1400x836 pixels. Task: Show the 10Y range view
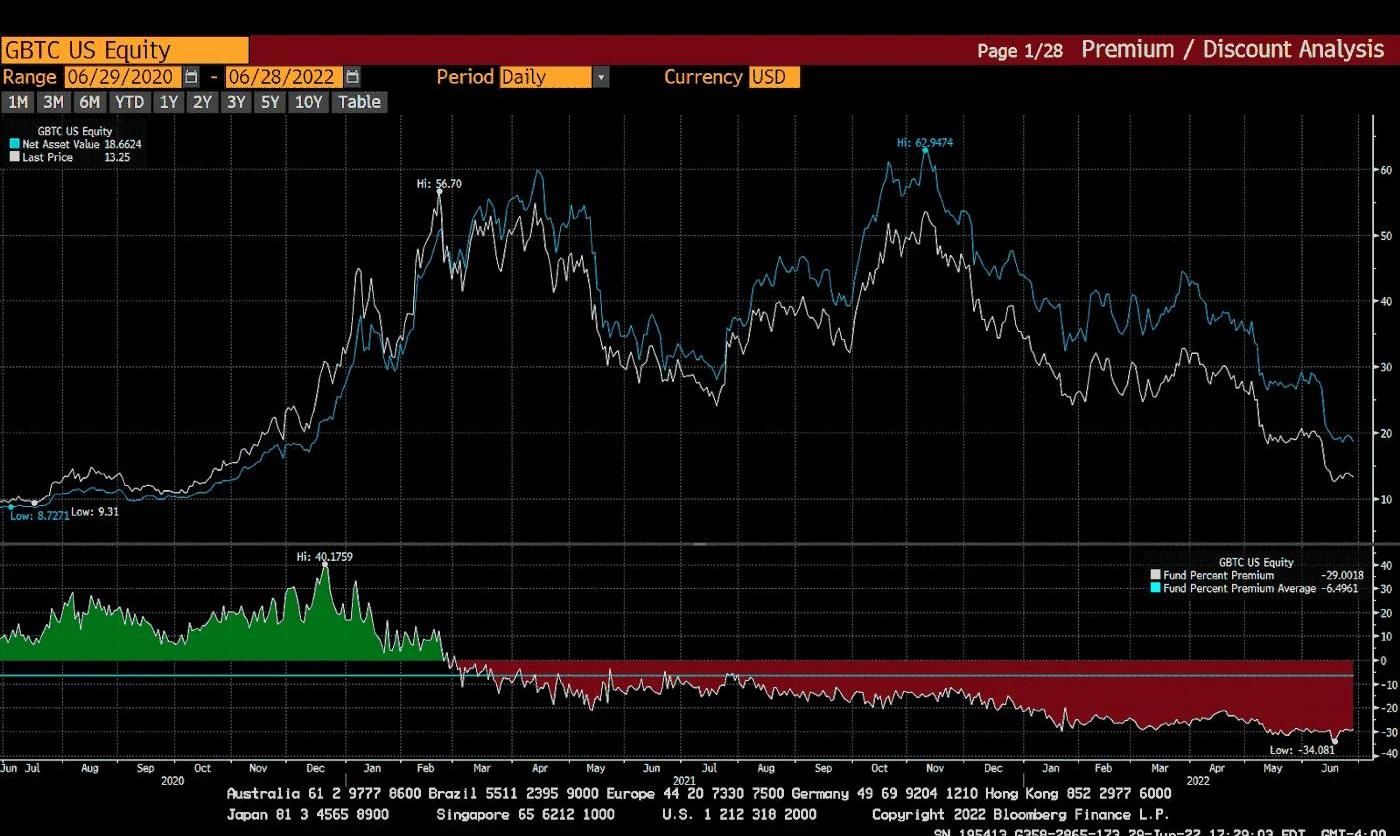coord(309,102)
